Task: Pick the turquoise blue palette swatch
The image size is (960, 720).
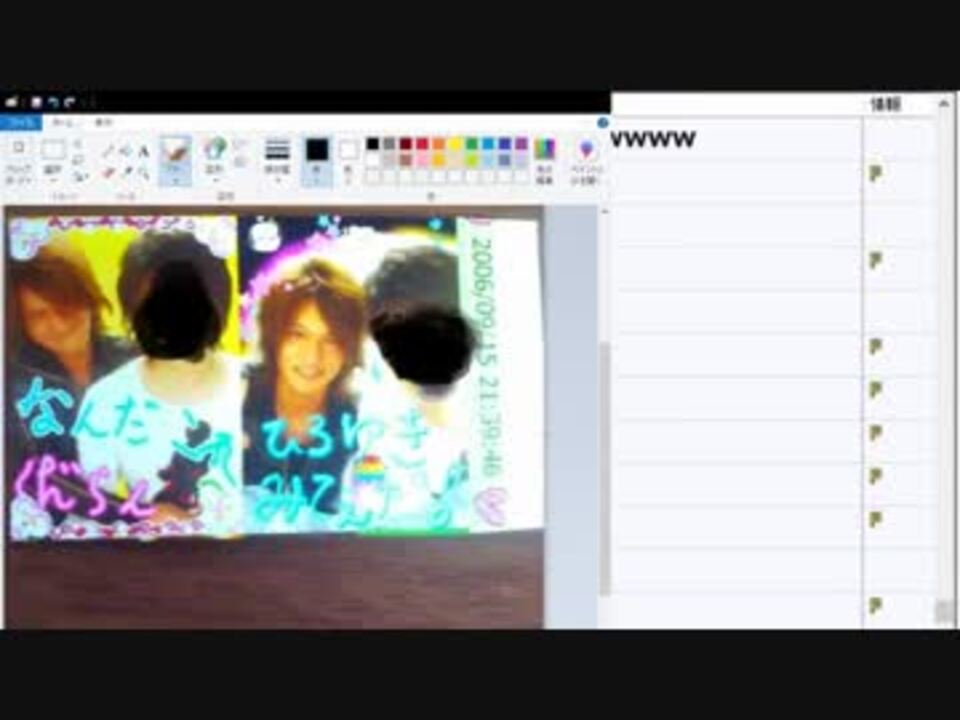Action: click(x=488, y=144)
